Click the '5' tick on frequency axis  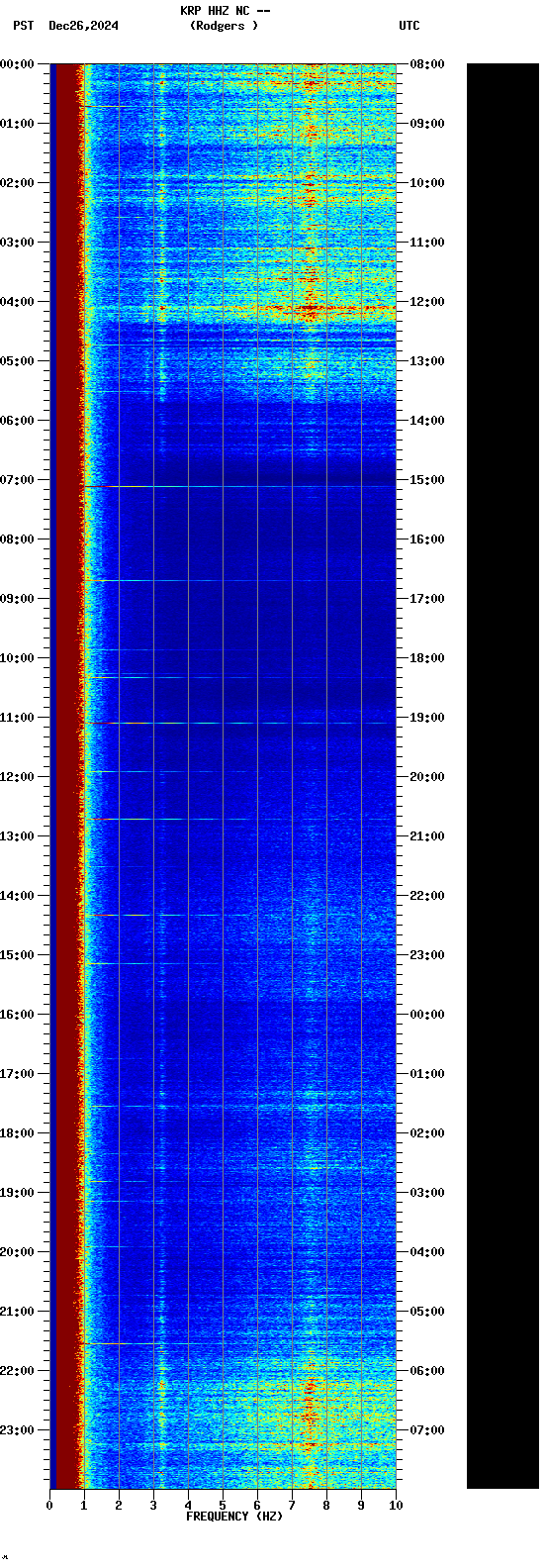[x=223, y=1506]
